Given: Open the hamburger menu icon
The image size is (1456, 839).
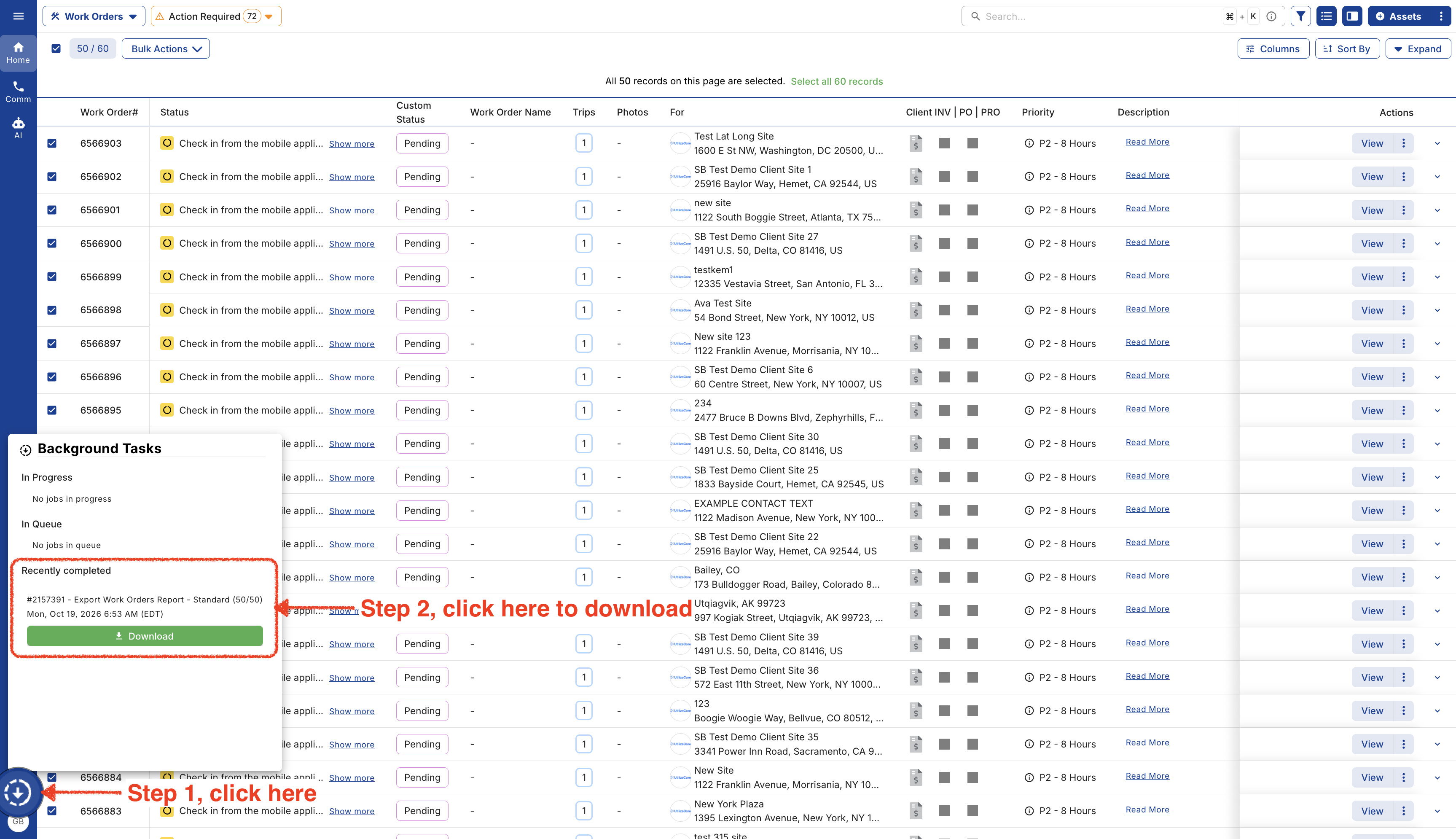Looking at the screenshot, I should (19, 16).
